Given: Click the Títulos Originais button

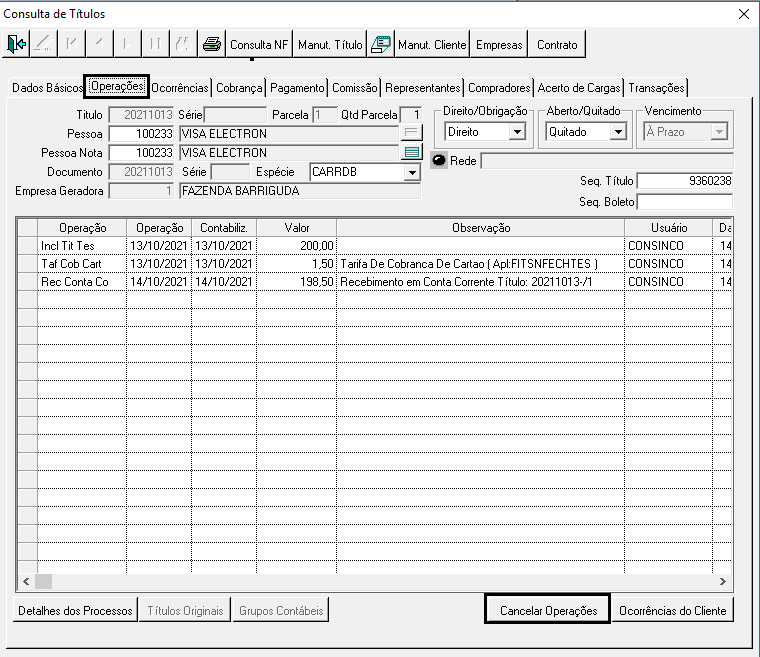Looking at the screenshot, I should click(x=185, y=610).
